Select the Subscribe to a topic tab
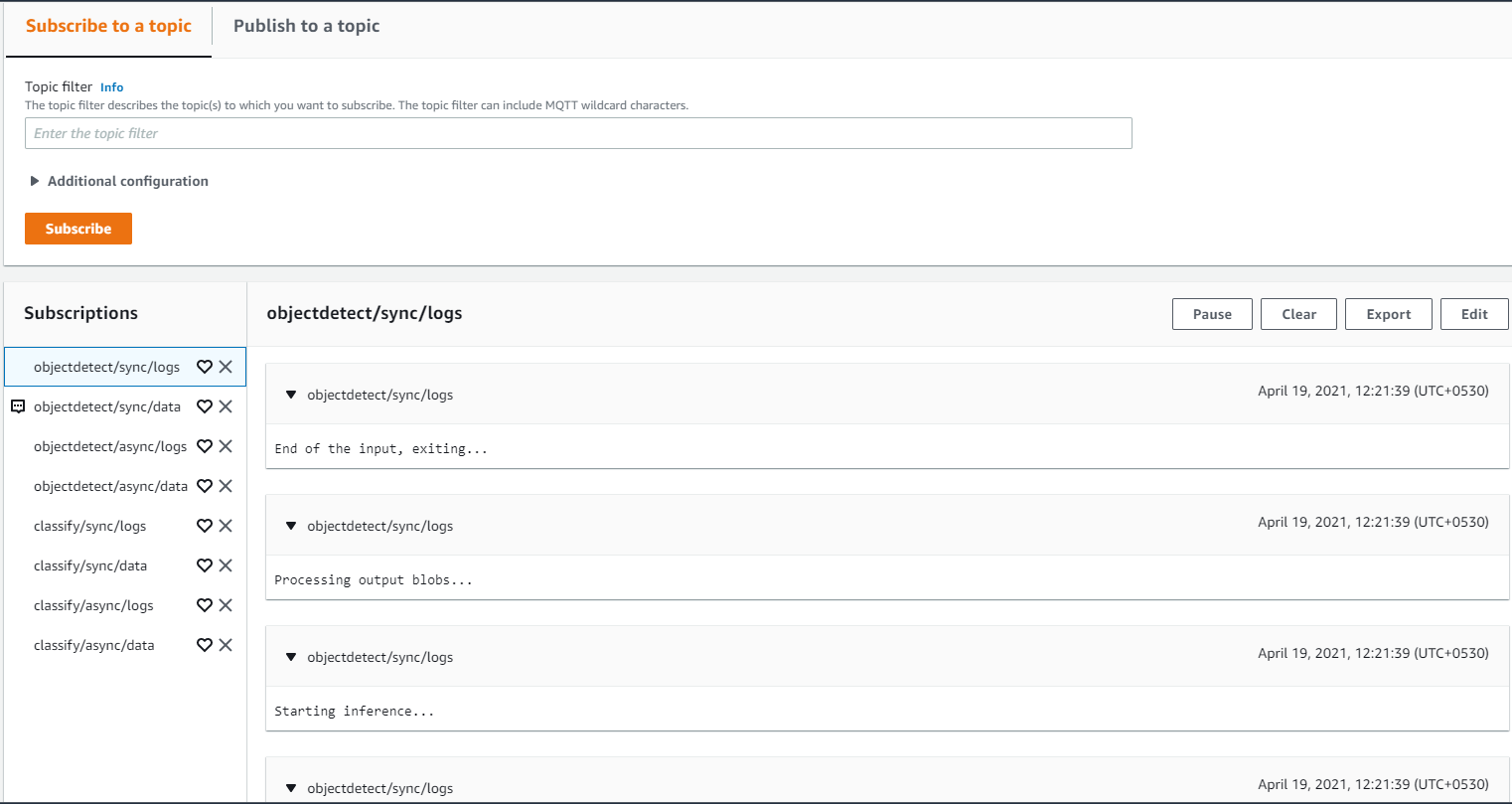The image size is (1512, 804). [x=108, y=26]
